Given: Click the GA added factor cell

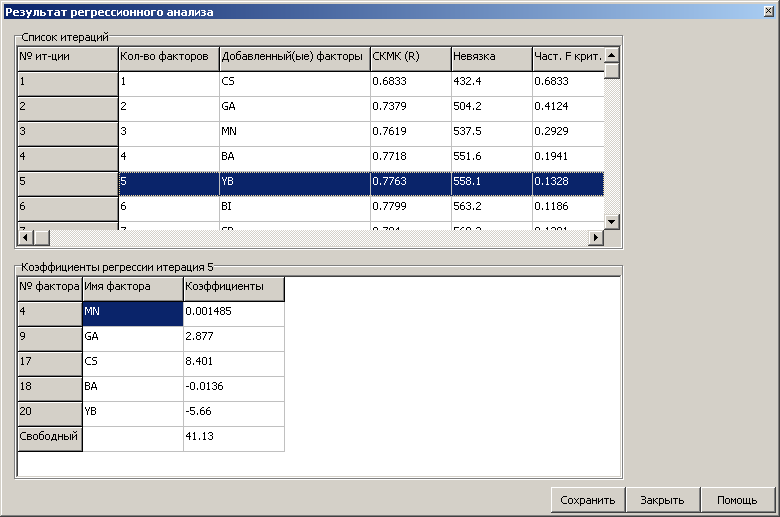Looking at the screenshot, I should (x=295, y=109).
